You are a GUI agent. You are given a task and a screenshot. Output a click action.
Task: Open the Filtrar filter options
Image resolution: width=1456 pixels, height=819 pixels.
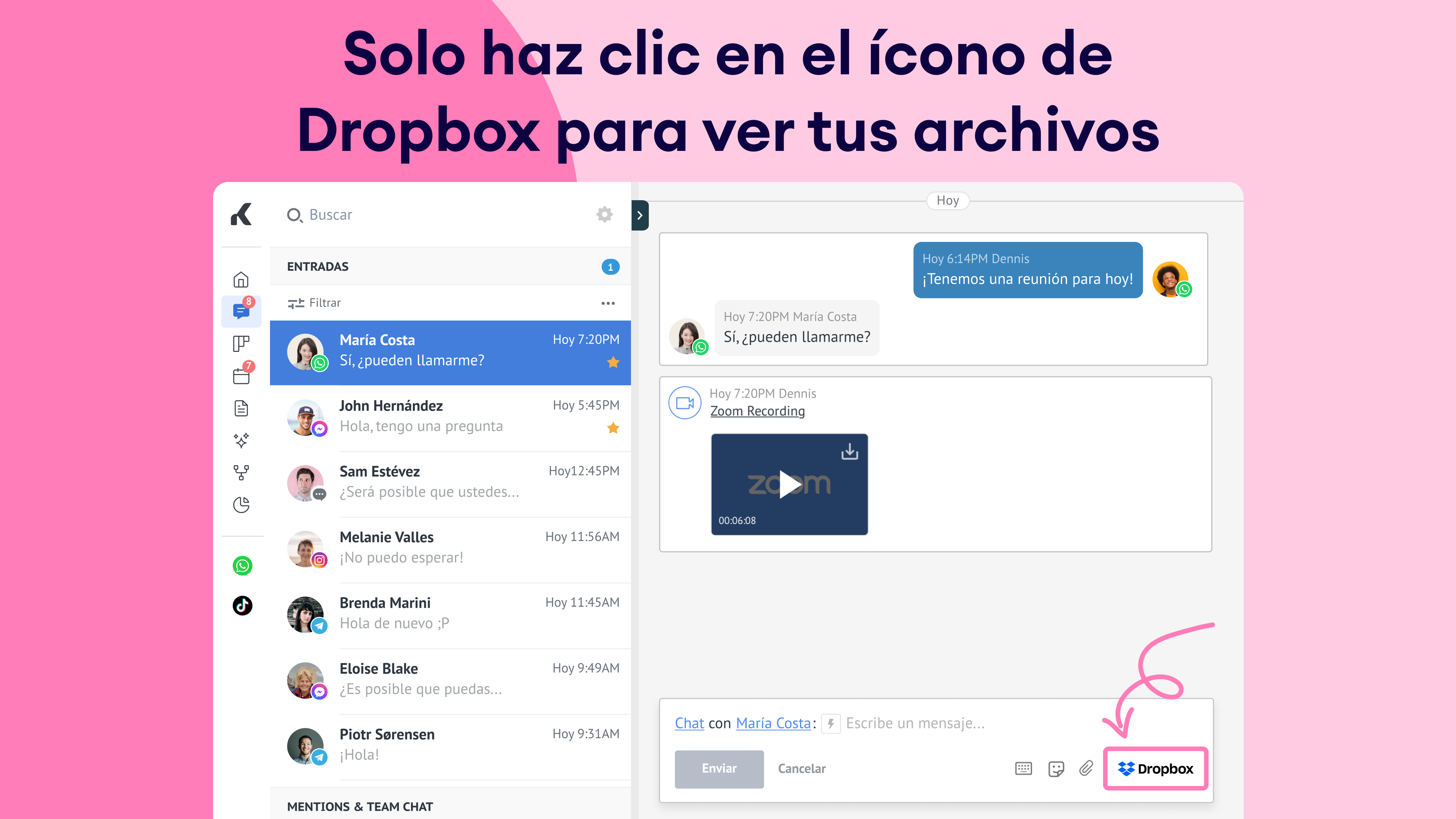point(314,303)
